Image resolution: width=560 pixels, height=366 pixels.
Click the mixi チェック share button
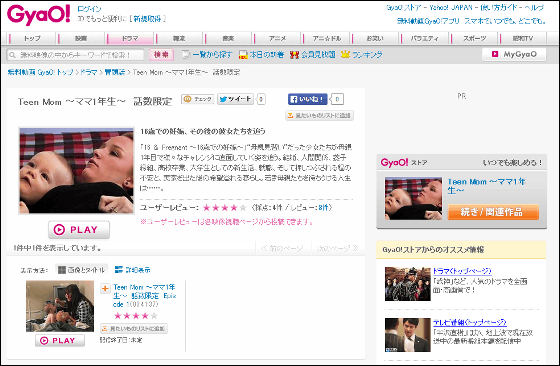click(x=198, y=99)
